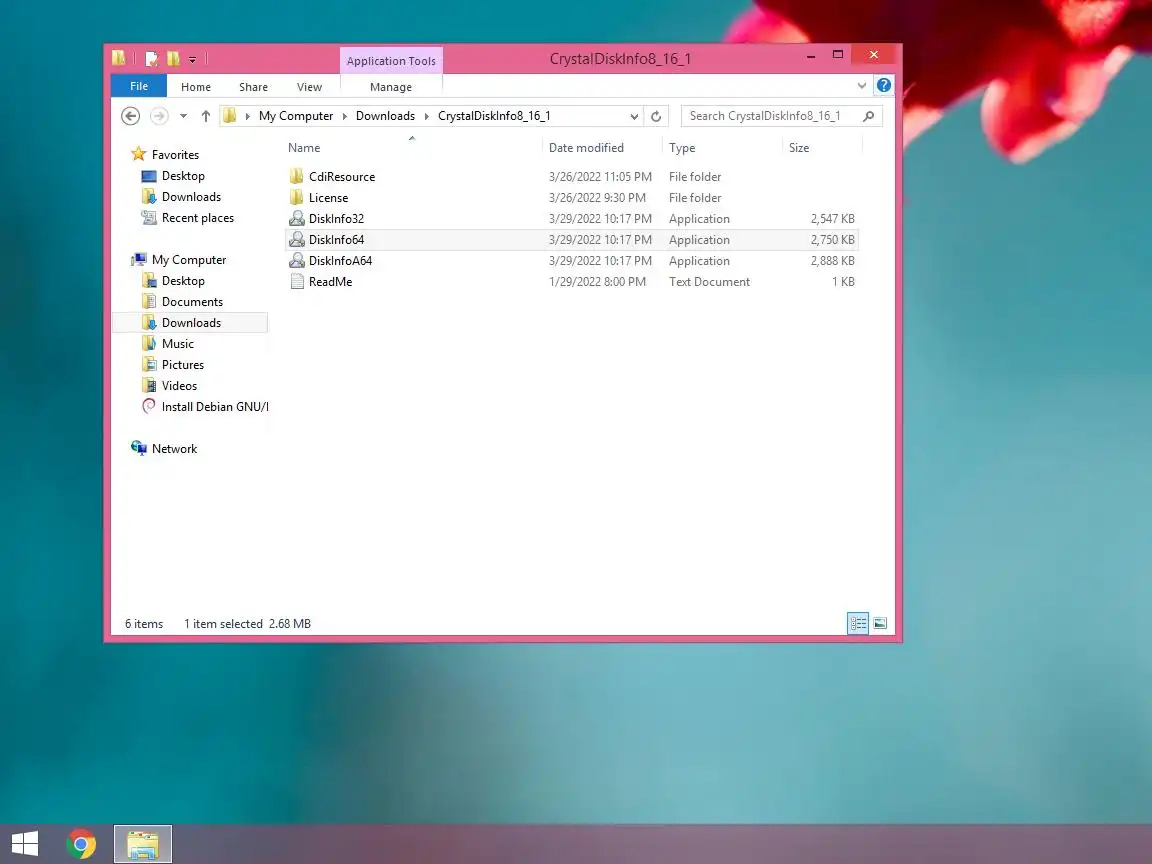Go up one folder level
Viewport: 1152px width, 864px height.
click(206, 116)
